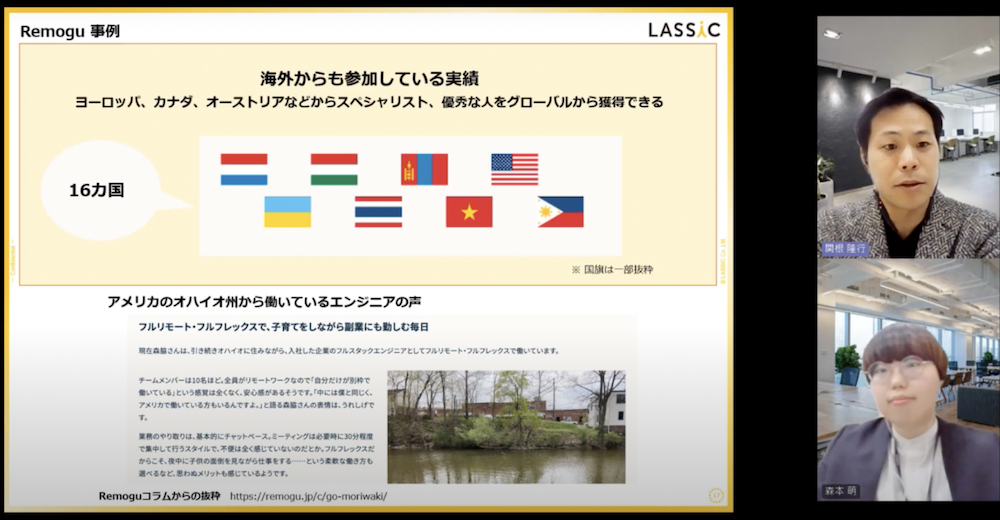Click the Thailand flag
Viewport: 1000px width, 520px height.
[378, 212]
